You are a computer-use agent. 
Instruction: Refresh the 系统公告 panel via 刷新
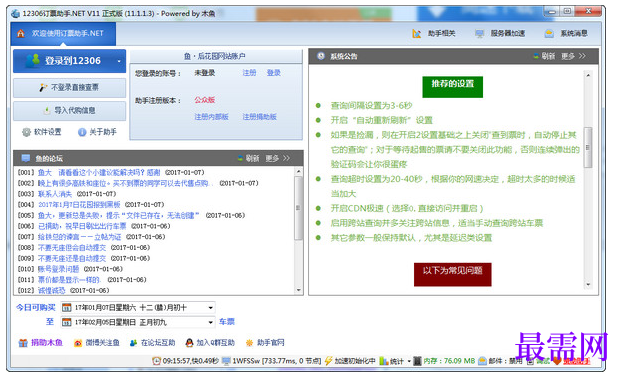tap(544, 56)
